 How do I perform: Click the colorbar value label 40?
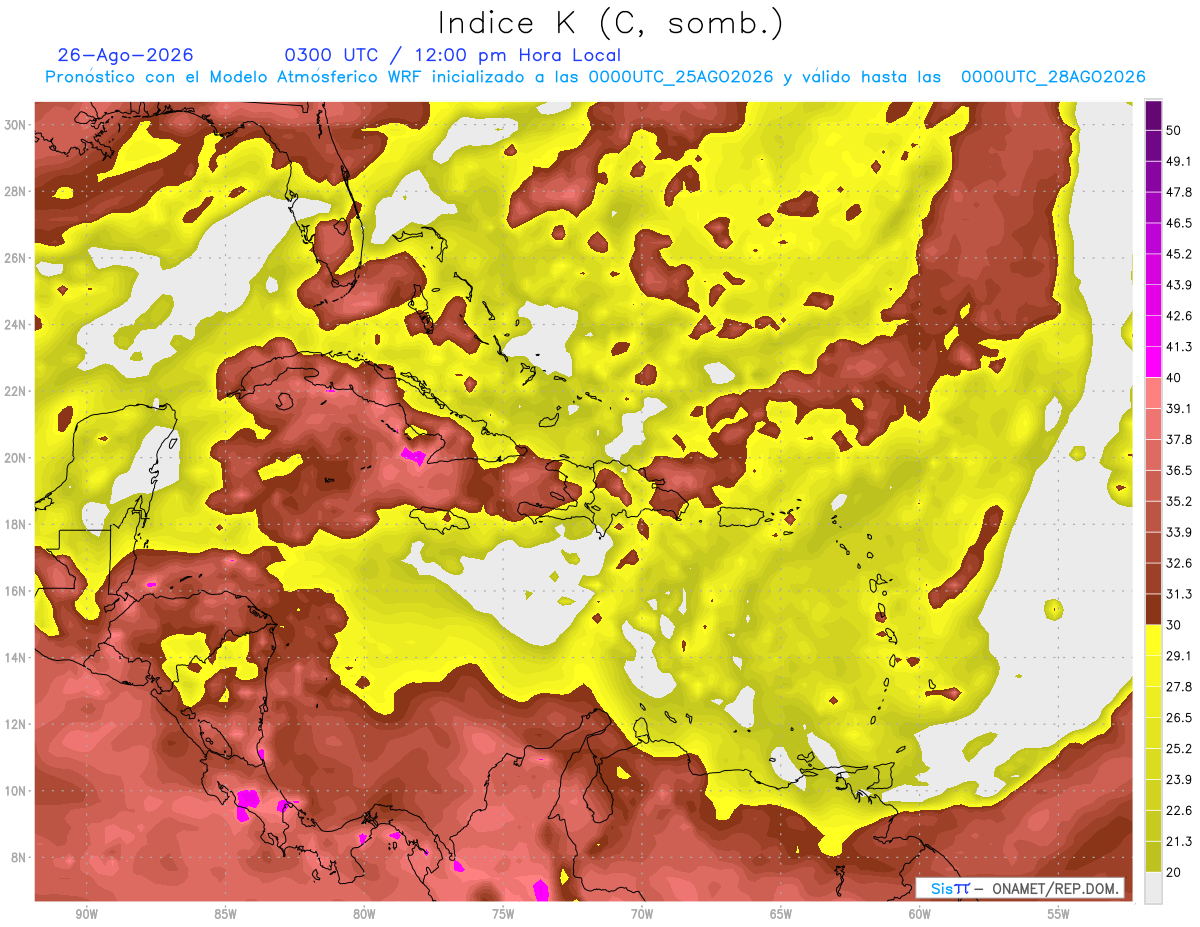coord(1174,377)
